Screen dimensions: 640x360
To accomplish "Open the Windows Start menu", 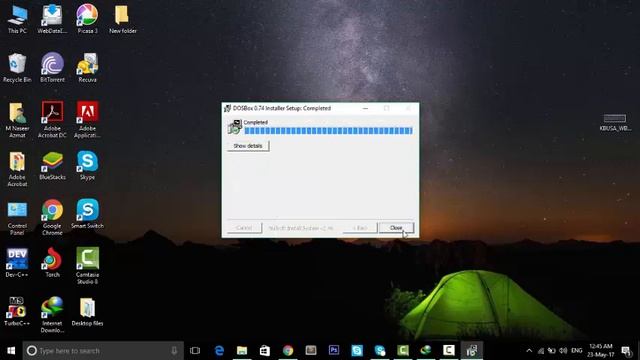I will pos(11,350).
